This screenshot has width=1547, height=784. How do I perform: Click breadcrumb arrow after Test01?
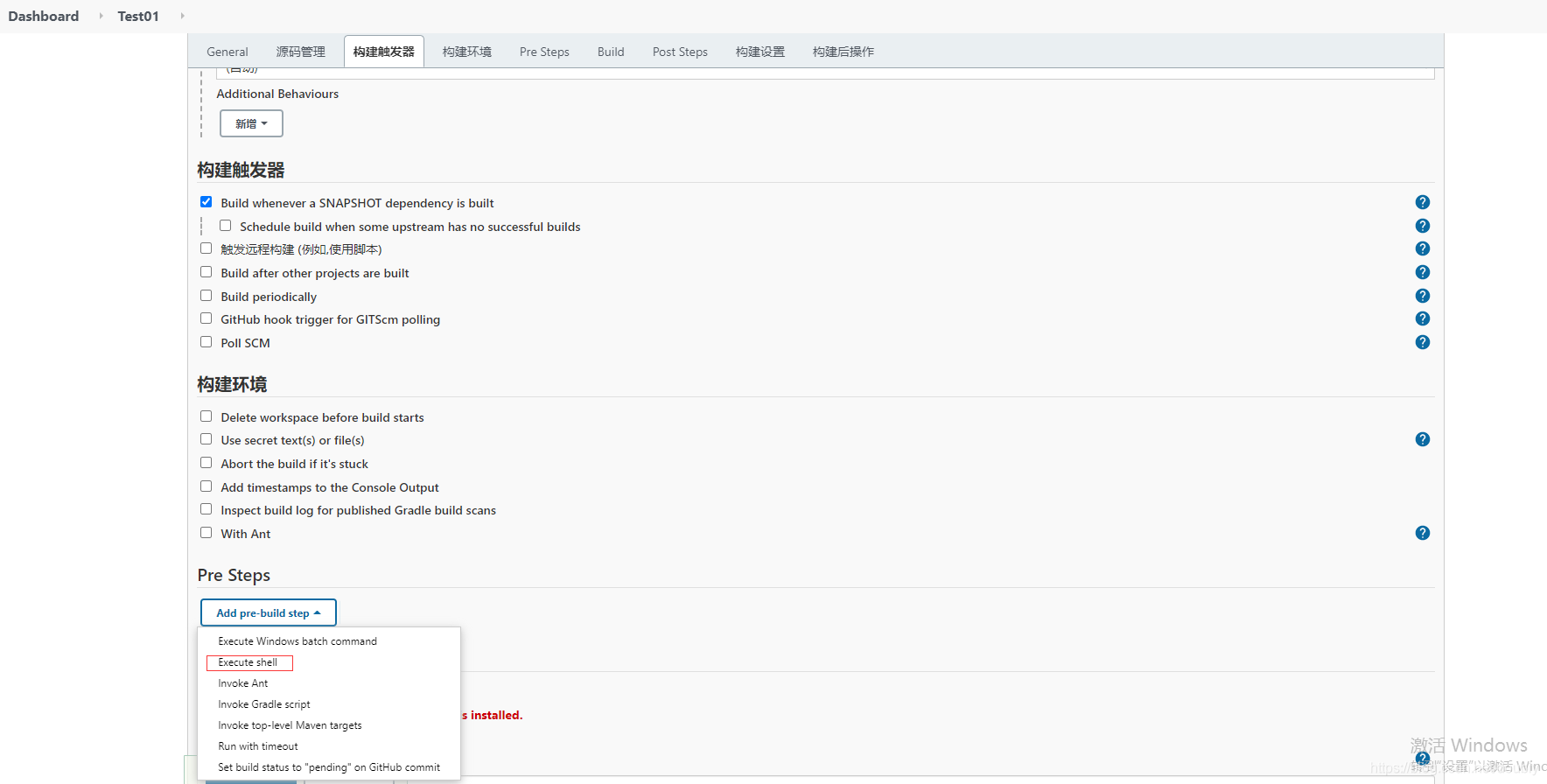point(182,16)
